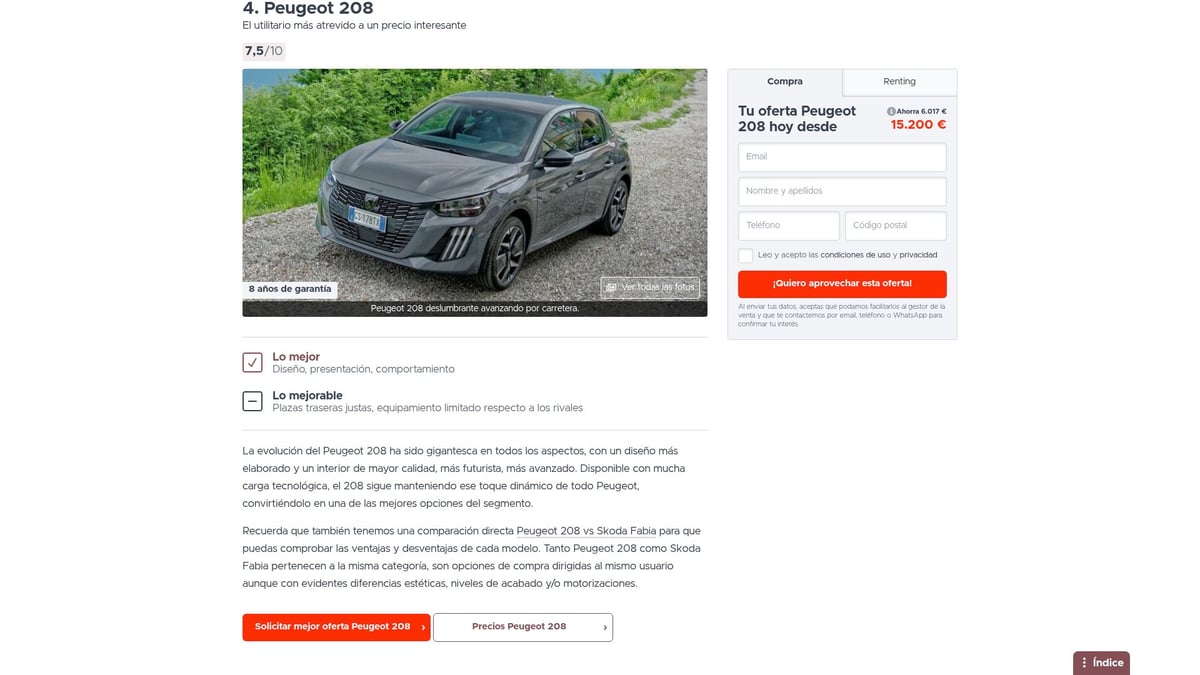Click the info icon beside Ahorra 6.017 €
The width and height of the screenshot is (1200, 675).
coord(891,112)
